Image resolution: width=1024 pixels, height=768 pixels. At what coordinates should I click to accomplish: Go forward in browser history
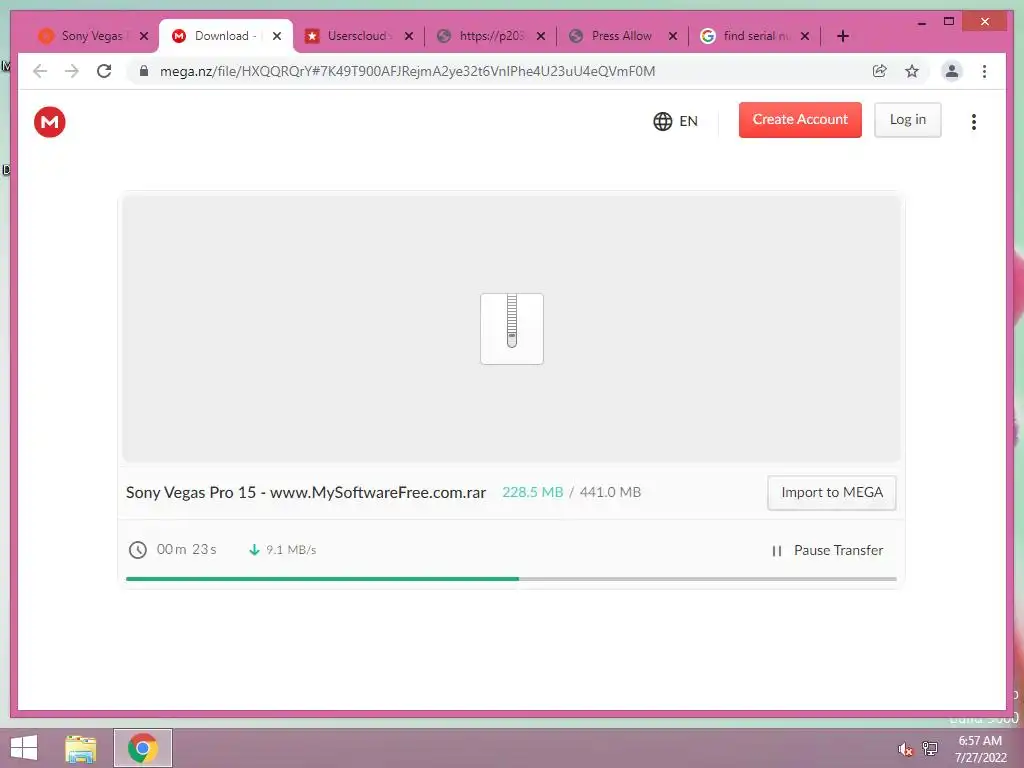[x=72, y=71]
